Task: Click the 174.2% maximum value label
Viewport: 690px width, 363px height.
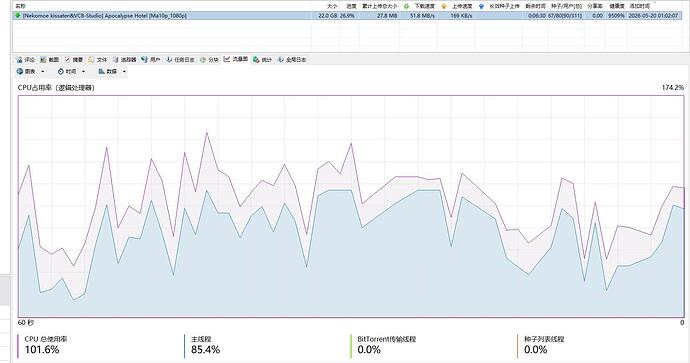Action: pyautogui.click(x=672, y=88)
